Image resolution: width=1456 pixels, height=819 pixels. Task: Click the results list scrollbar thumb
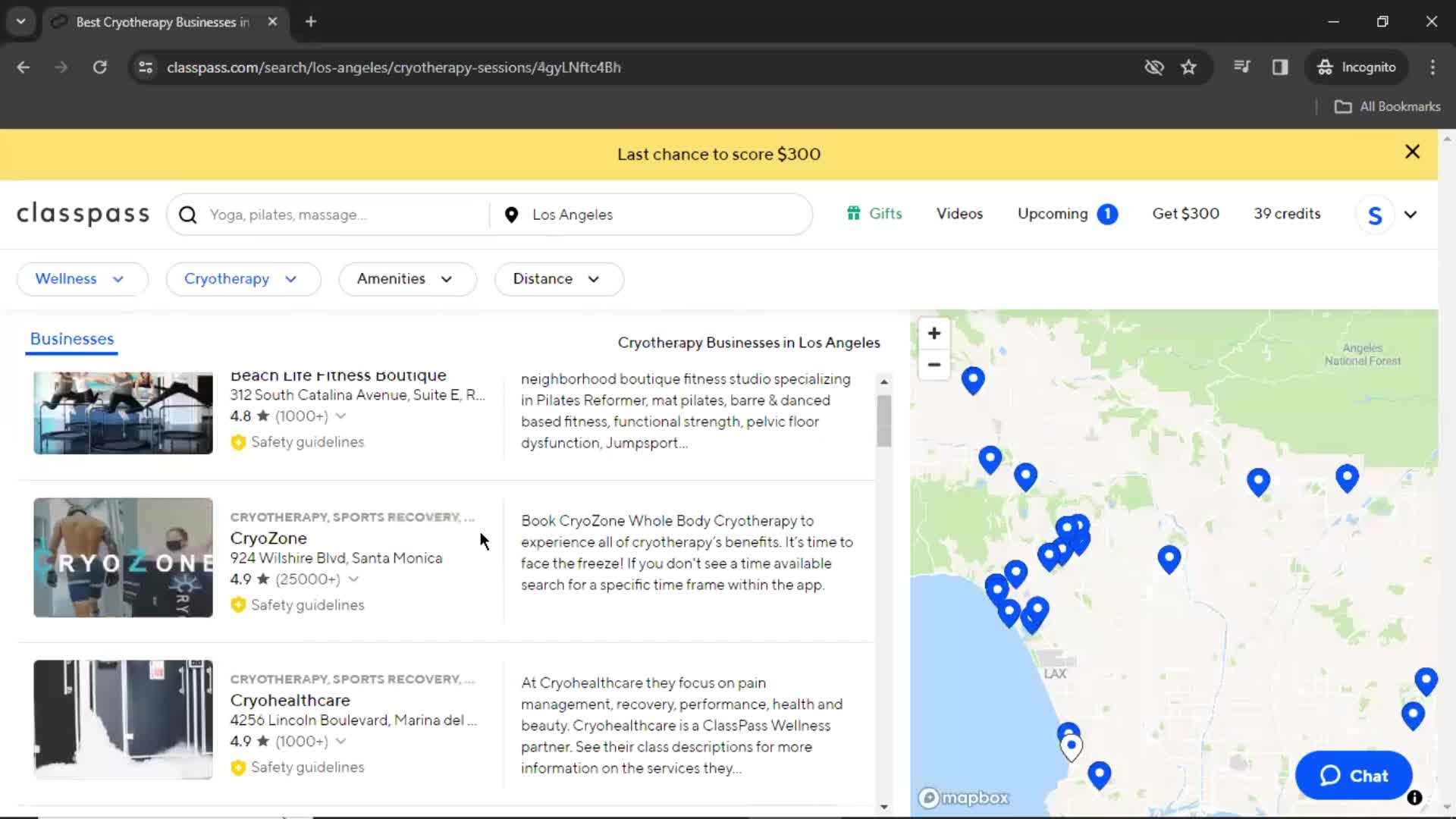click(x=883, y=421)
